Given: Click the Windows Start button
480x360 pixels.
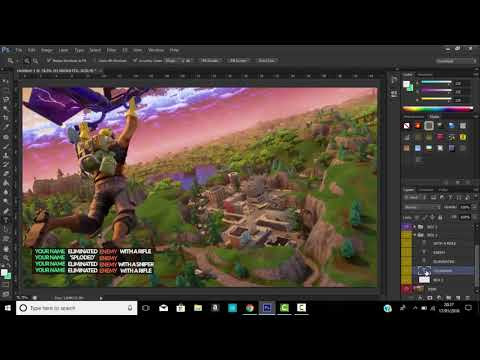Looking at the screenshot, I should [x=8, y=308].
